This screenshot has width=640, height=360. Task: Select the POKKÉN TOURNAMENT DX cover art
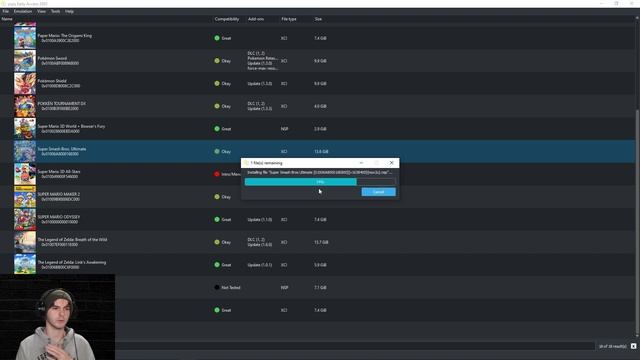25,106
